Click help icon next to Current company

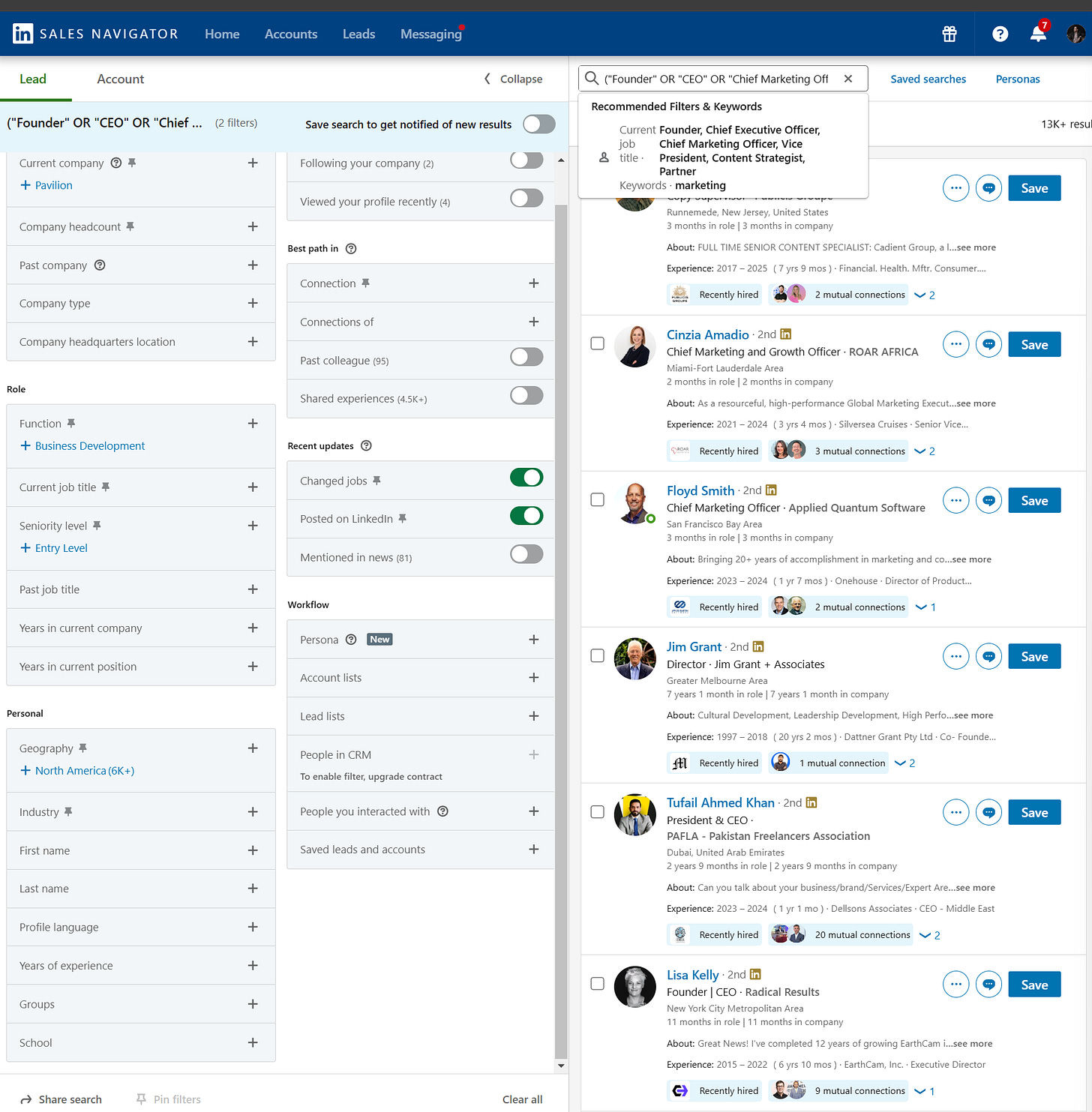click(x=116, y=163)
